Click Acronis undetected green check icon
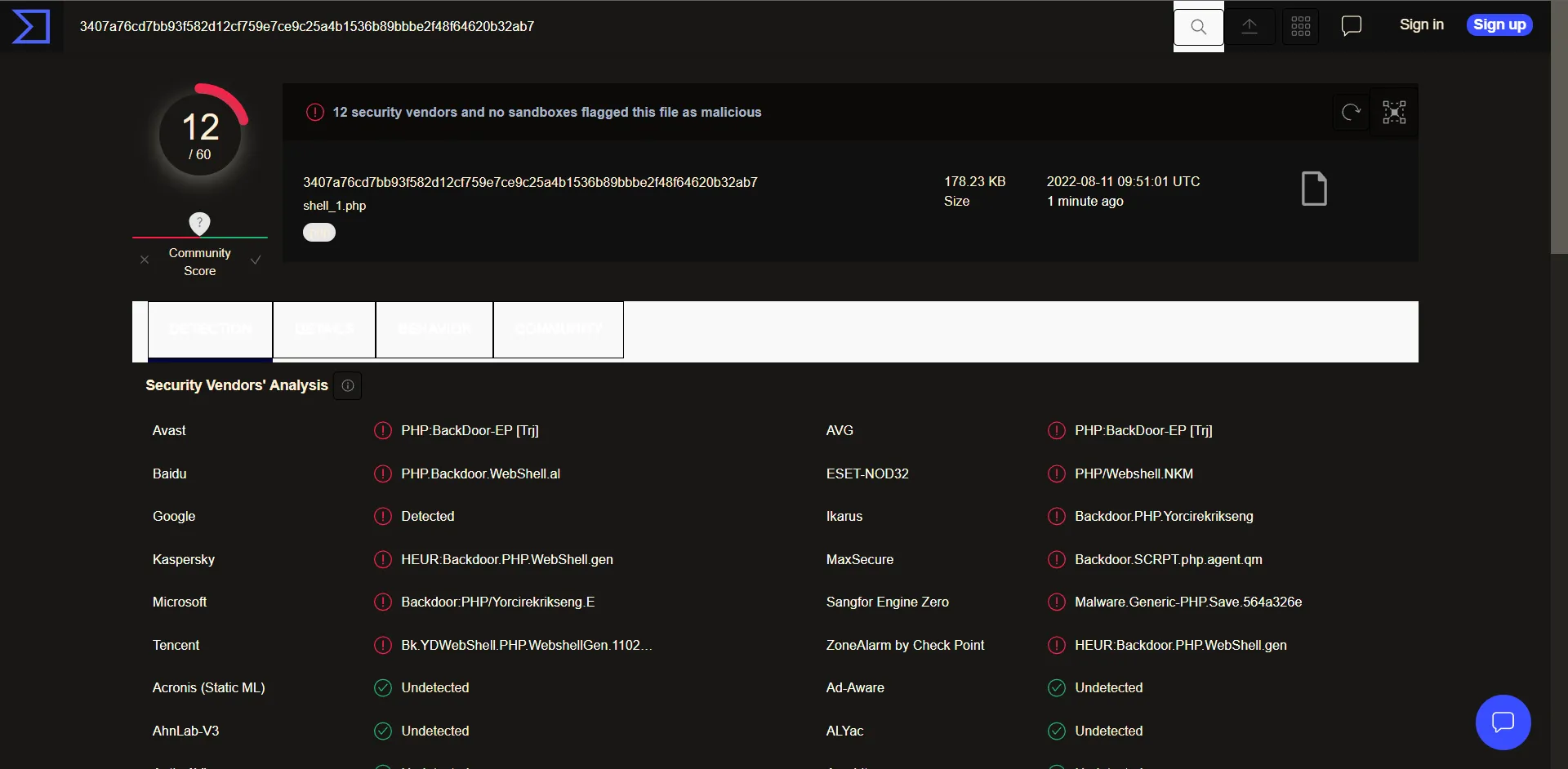1568x769 pixels. [383, 687]
